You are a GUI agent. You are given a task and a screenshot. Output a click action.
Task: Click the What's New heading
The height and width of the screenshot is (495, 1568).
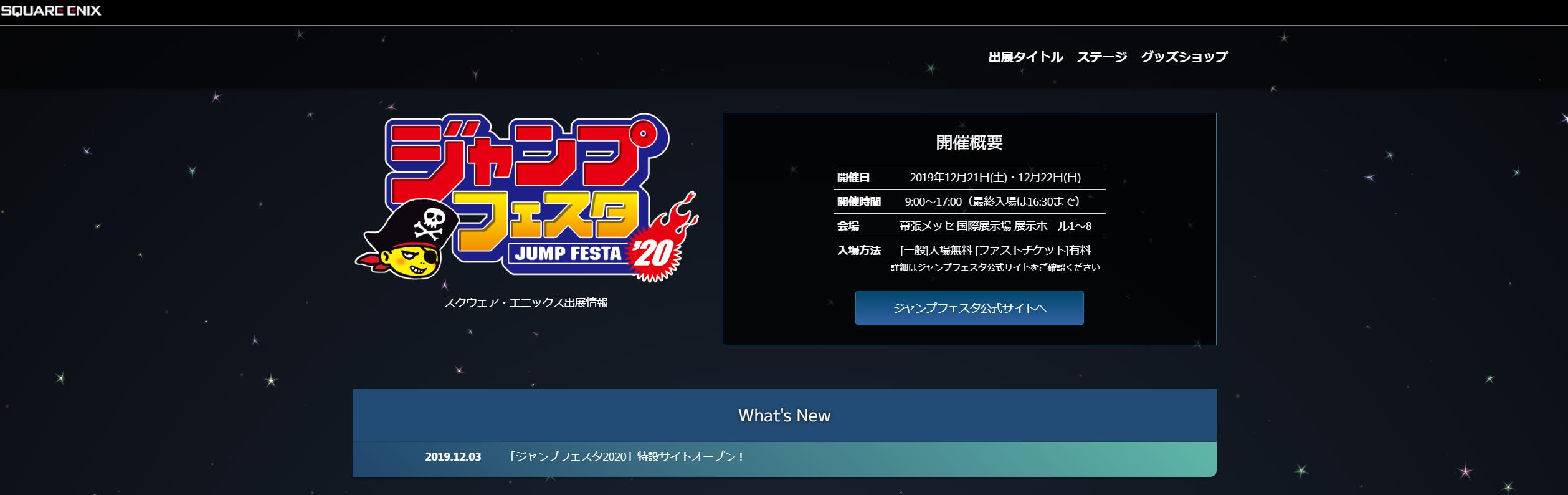784,416
